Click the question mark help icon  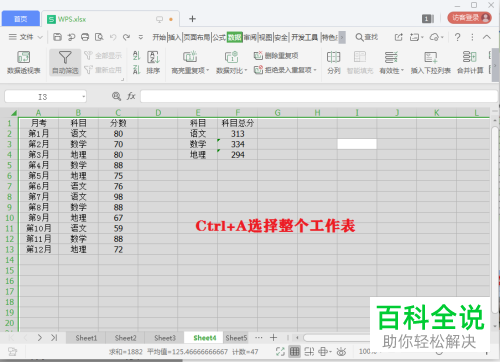(458, 37)
